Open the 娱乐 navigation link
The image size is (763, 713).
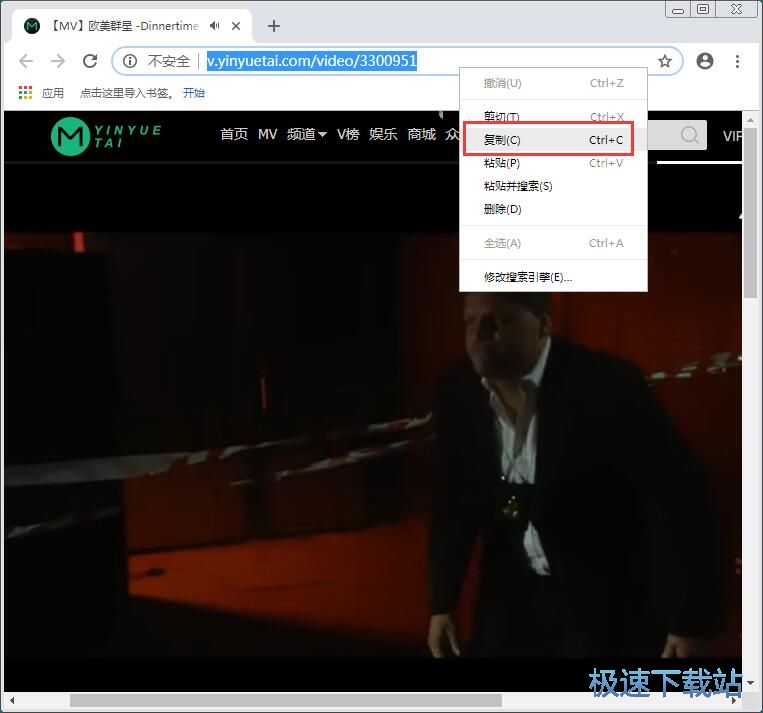pos(383,134)
